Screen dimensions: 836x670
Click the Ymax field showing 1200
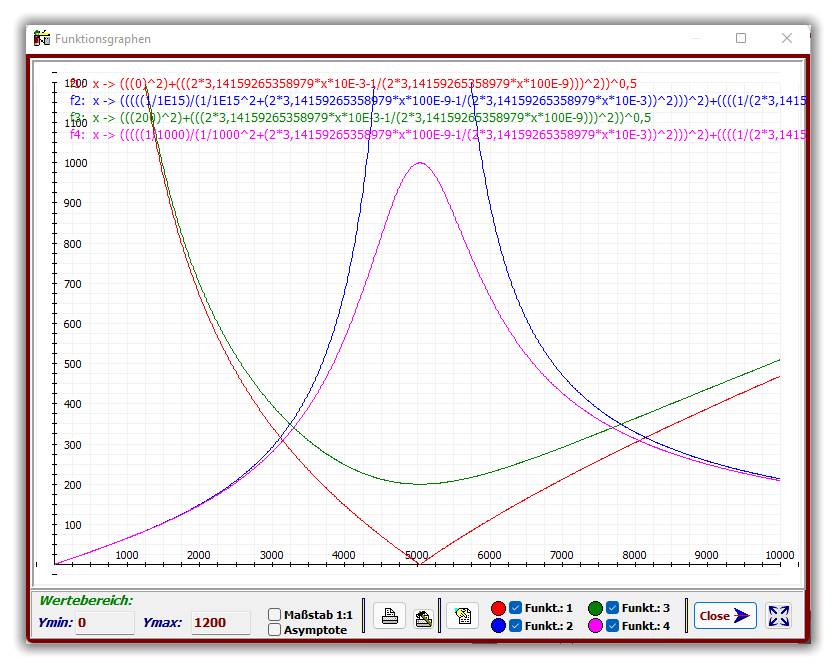point(220,622)
